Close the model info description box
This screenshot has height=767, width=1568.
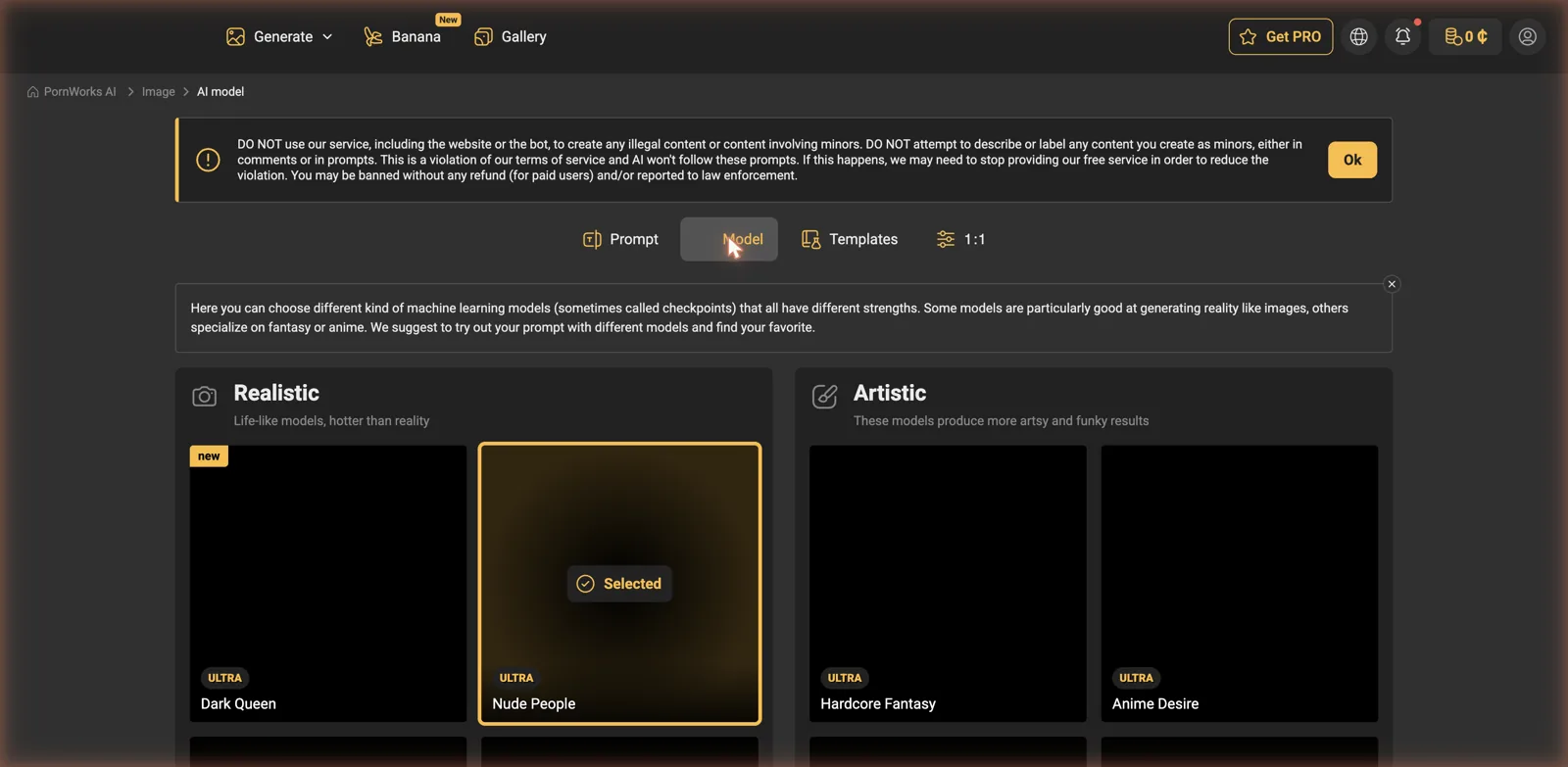pyautogui.click(x=1392, y=284)
